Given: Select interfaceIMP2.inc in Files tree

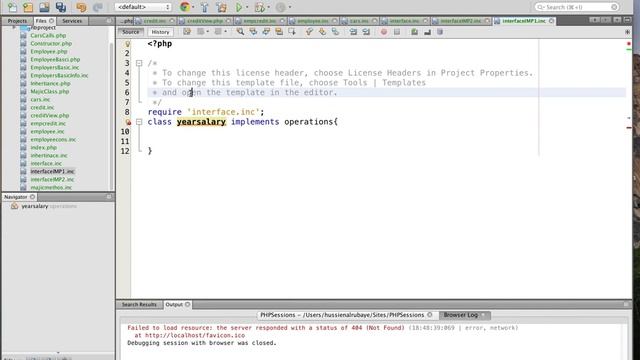Looking at the screenshot, I should coord(52,179).
